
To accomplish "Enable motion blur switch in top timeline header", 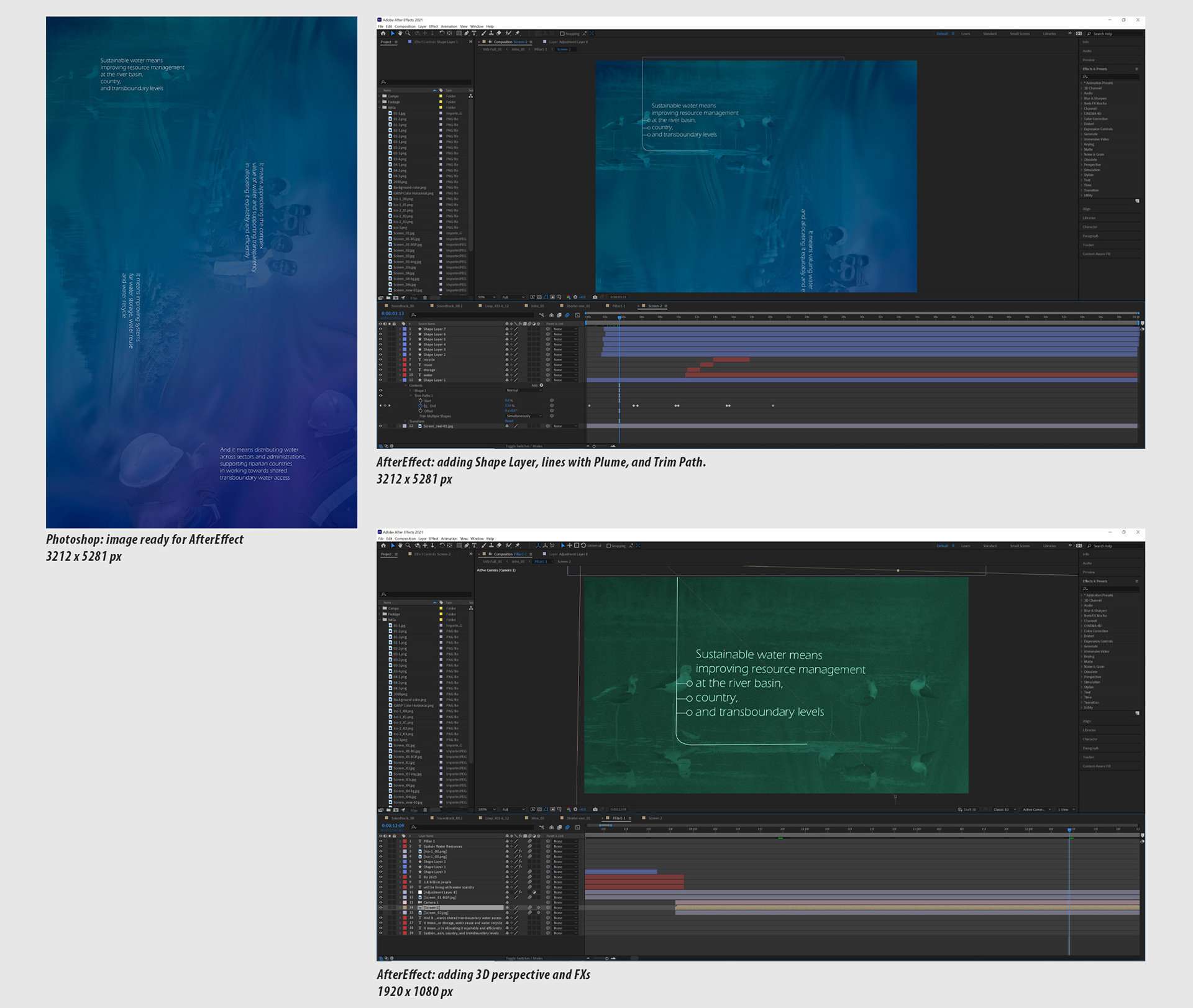I will point(567,315).
